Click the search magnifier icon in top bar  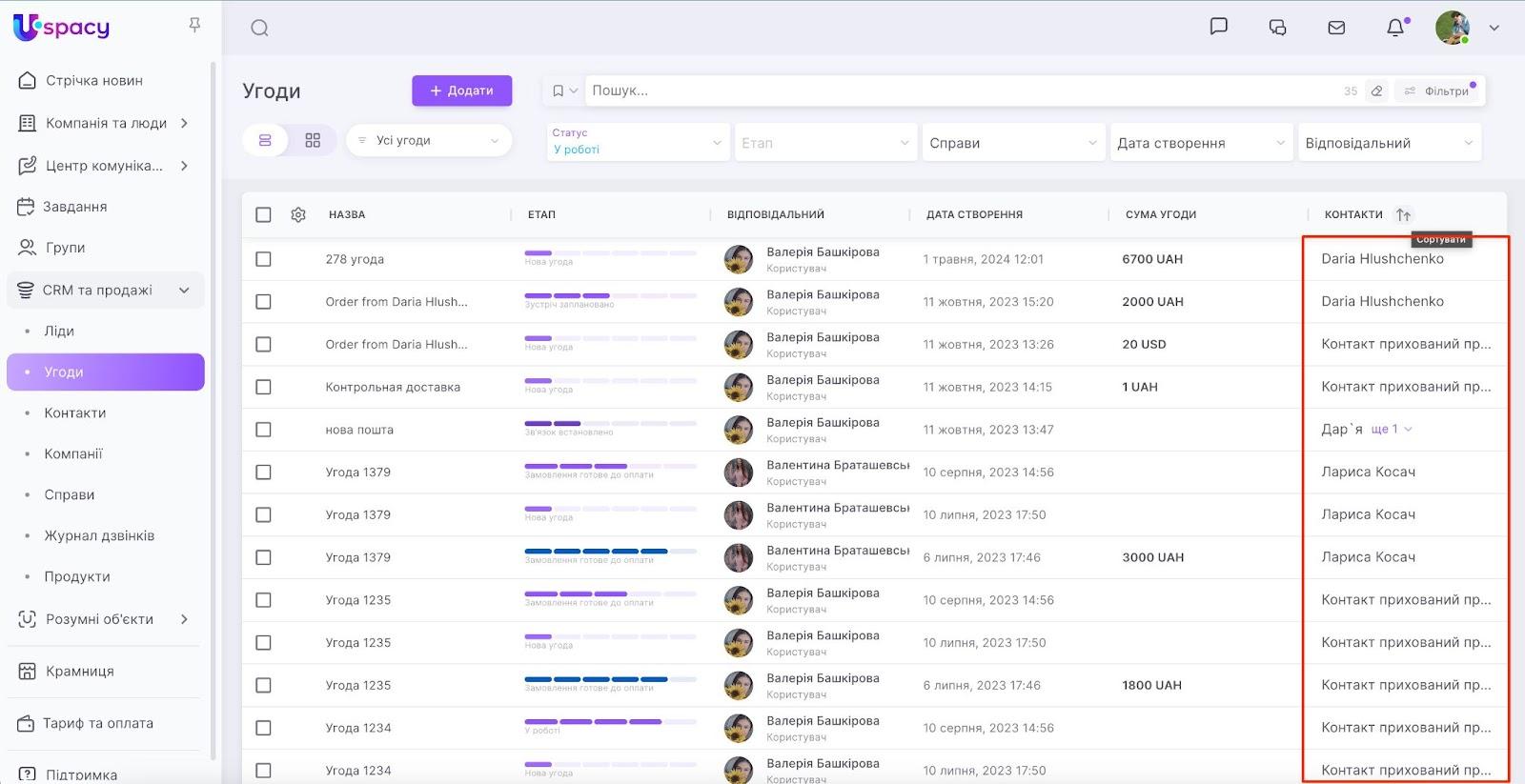(259, 29)
